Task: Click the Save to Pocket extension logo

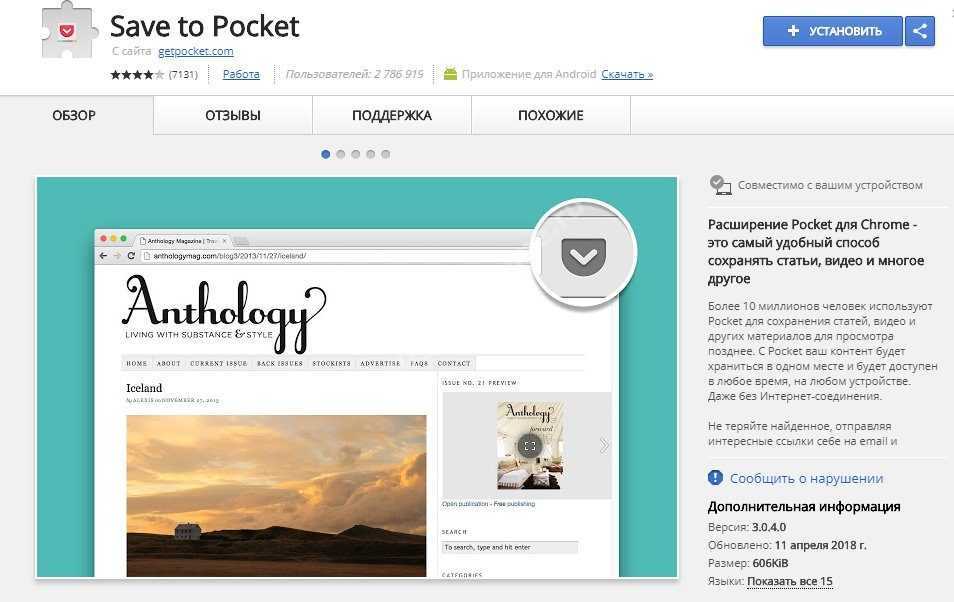Action: [x=67, y=31]
